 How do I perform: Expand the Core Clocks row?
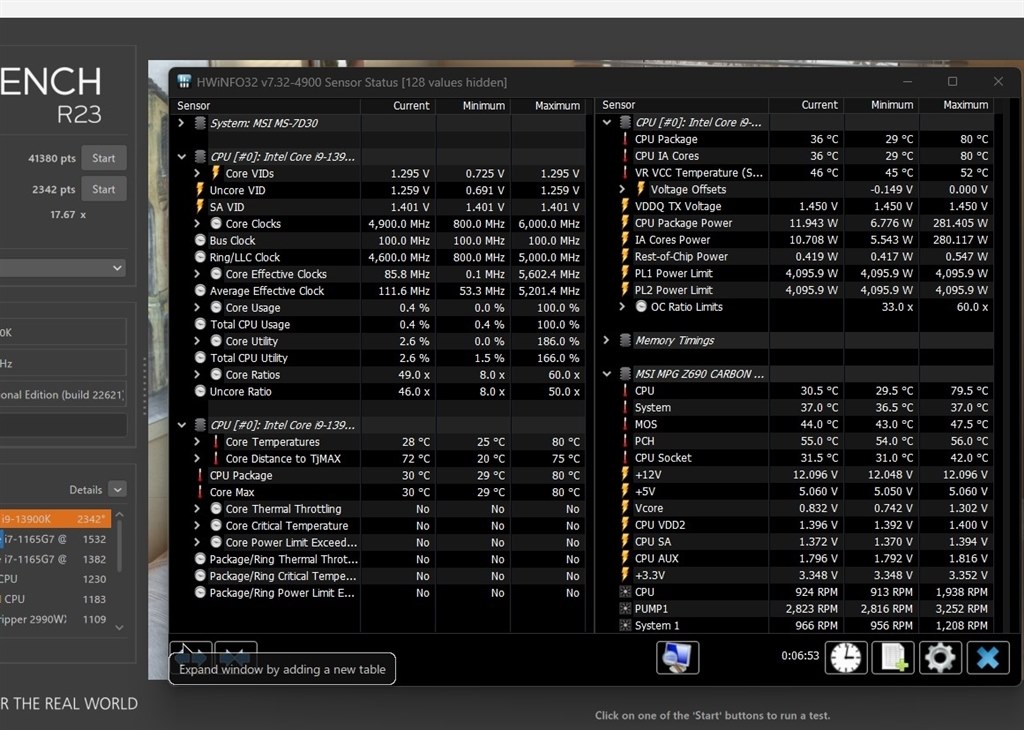(197, 223)
